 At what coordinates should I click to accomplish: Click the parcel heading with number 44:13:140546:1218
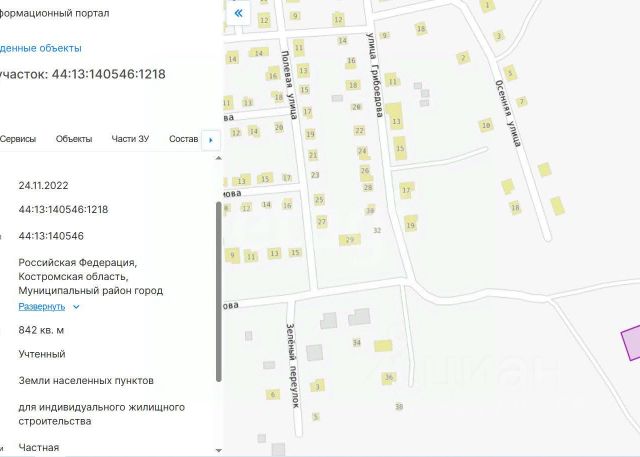[x=83, y=74]
